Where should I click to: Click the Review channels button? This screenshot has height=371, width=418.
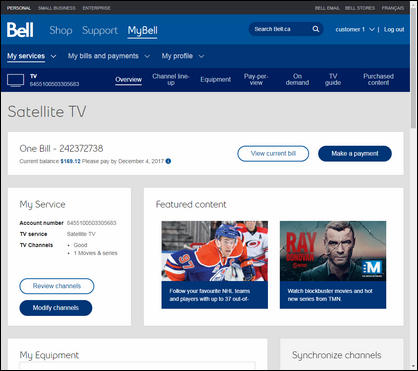point(57,286)
